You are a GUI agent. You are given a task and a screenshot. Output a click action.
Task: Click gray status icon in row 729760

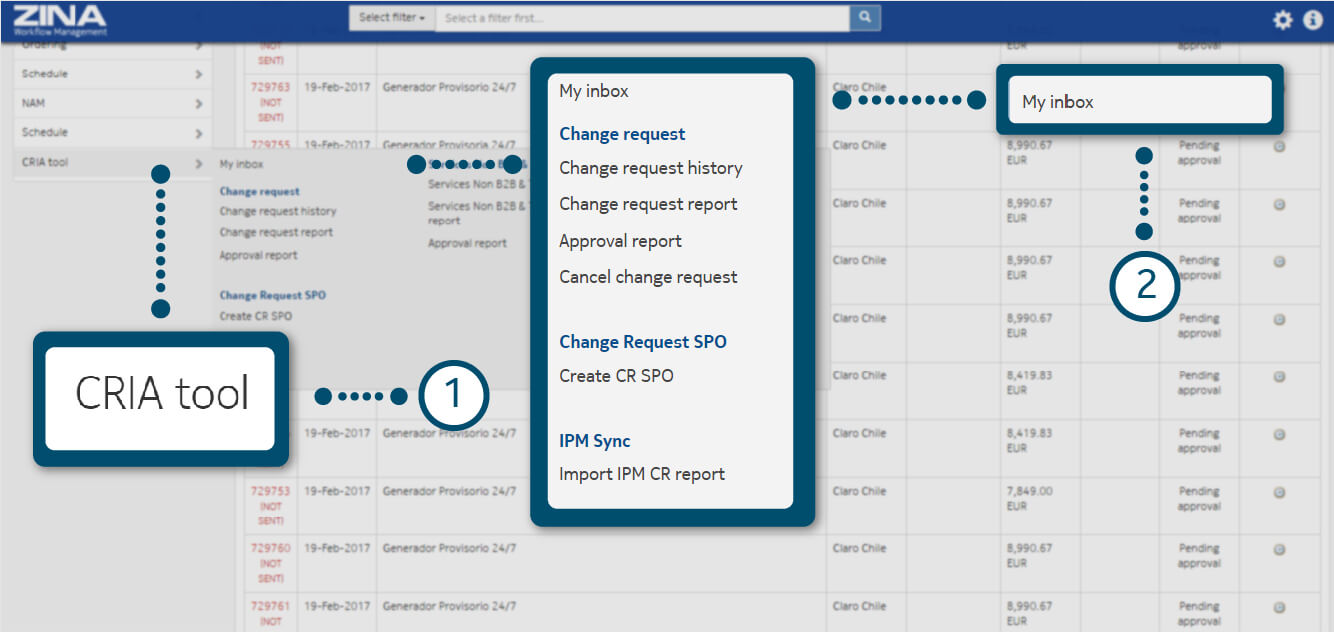click(x=1278, y=549)
